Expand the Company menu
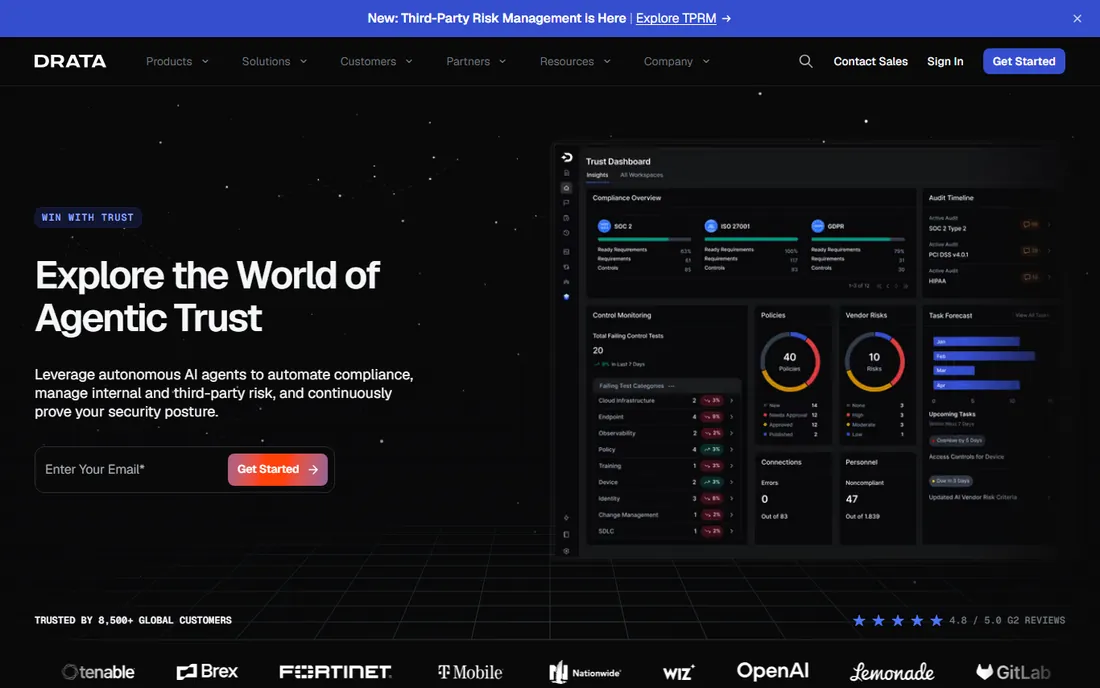Screen dimensions: 1100x688 pyautogui.click(x=676, y=62)
